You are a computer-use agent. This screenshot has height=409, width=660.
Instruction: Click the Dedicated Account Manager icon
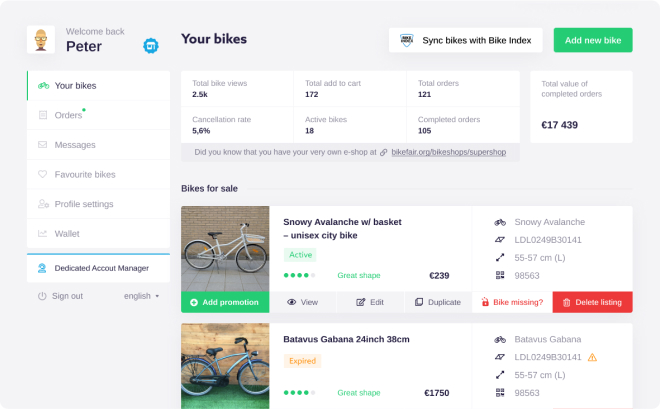pos(42,268)
